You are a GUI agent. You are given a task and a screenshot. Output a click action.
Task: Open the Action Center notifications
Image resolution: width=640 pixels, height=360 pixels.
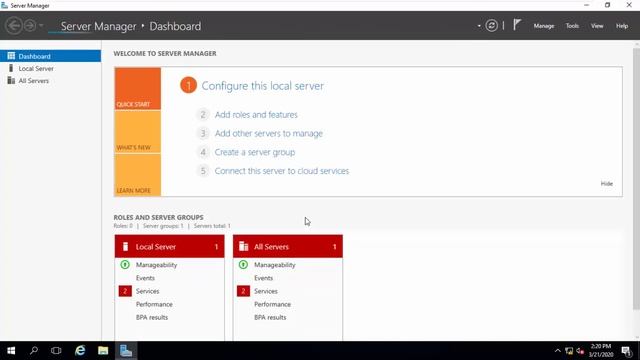[x=627, y=351]
